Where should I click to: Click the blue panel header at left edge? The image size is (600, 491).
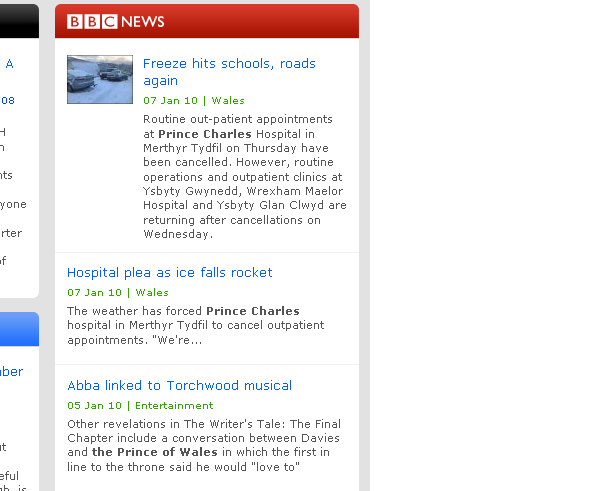coord(19,329)
